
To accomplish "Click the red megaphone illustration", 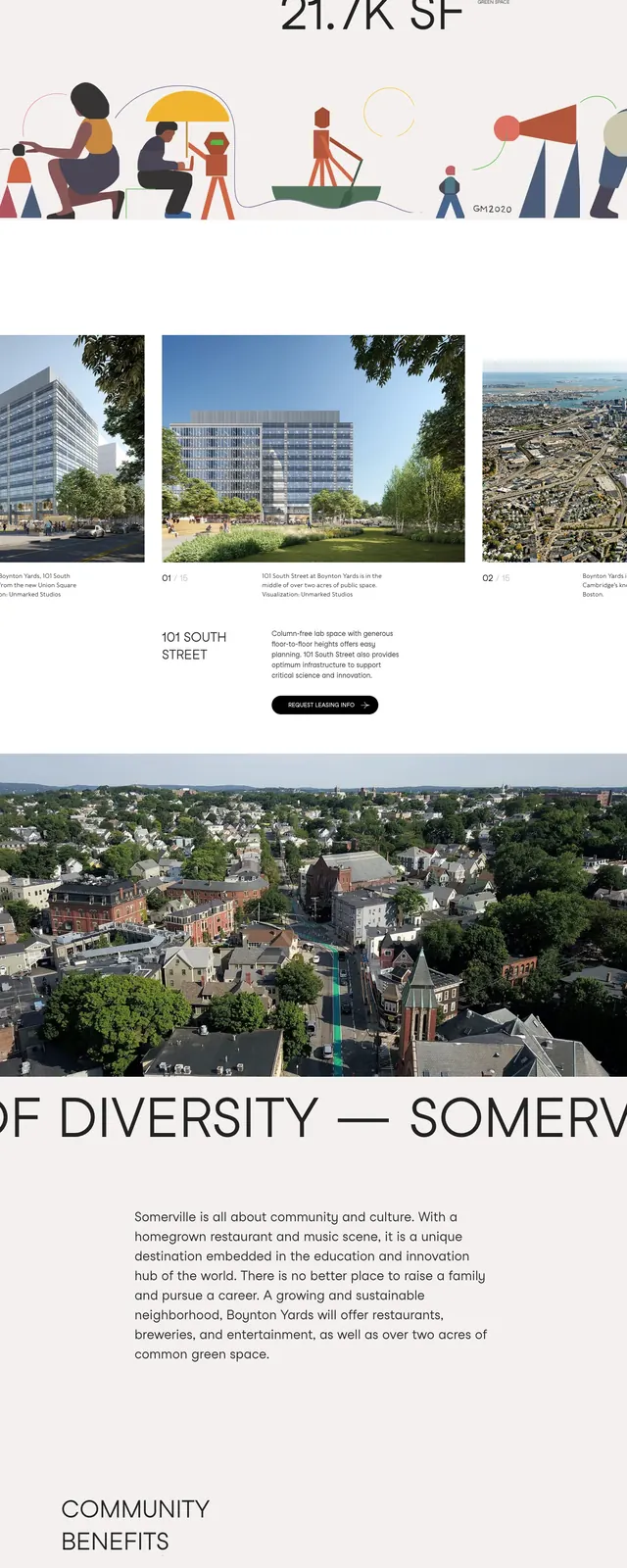I will pos(537,127).
